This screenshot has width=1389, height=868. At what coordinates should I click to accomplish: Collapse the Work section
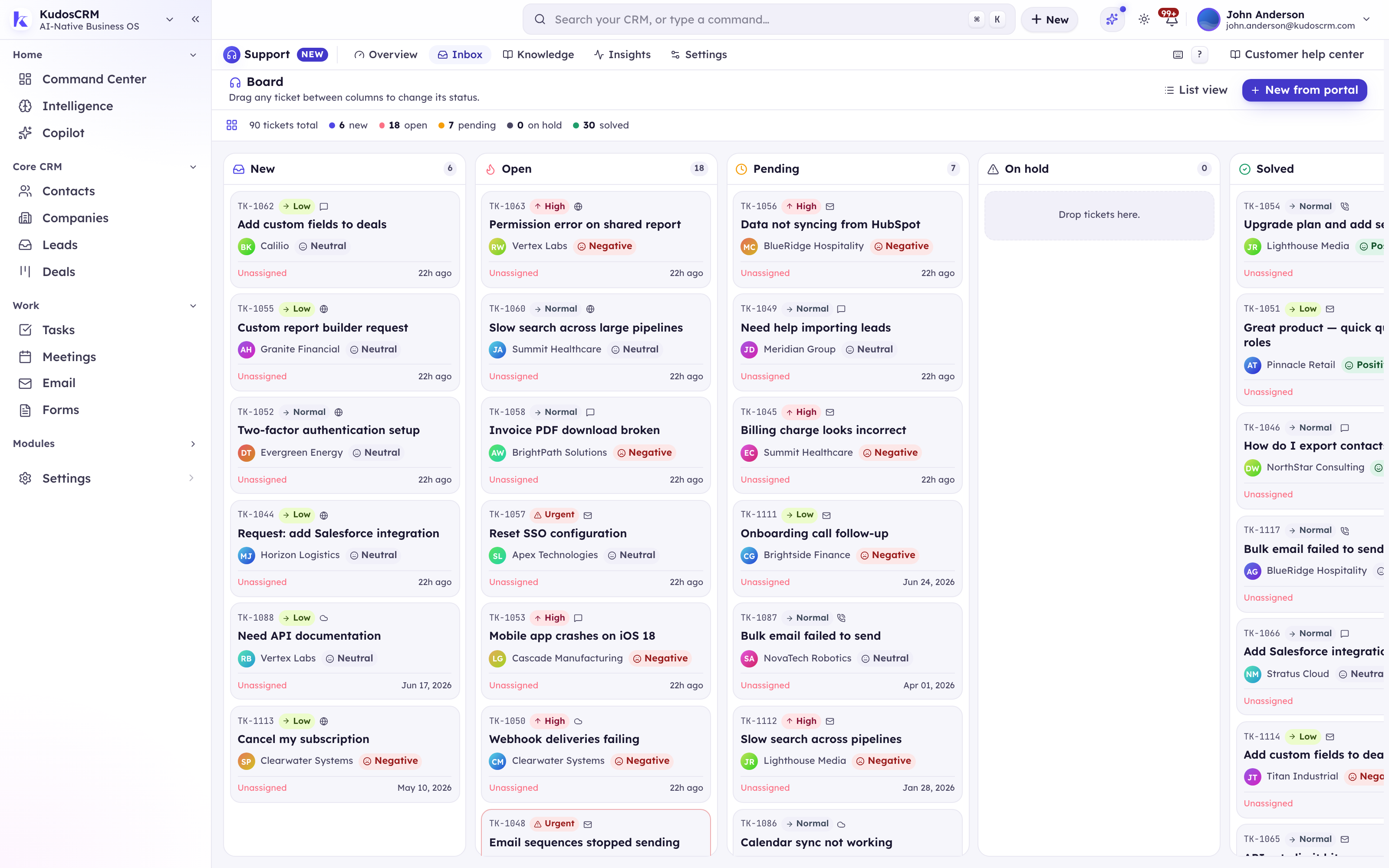193,306
